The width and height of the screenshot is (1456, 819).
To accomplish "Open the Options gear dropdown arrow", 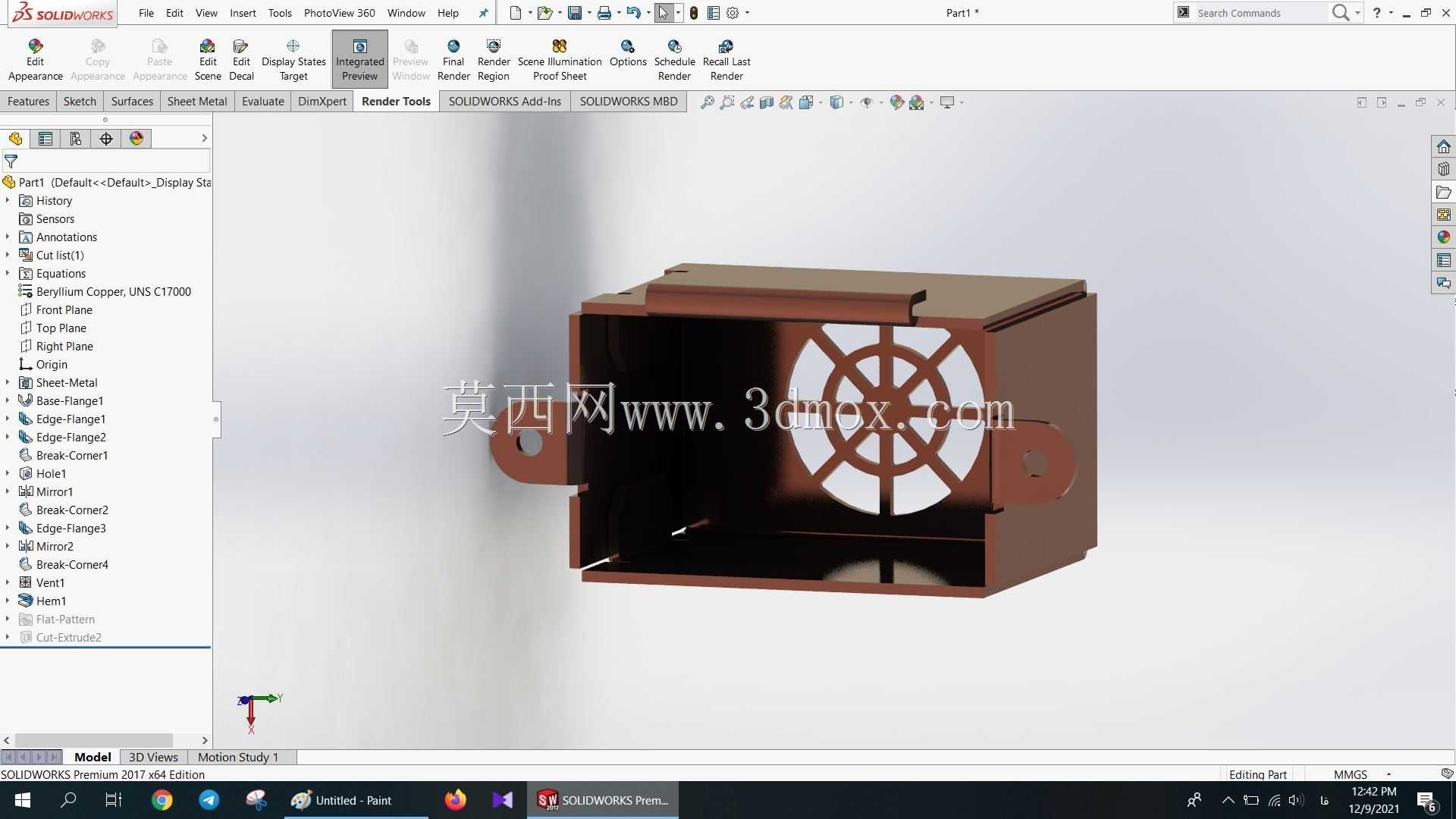I will [748, 13].
